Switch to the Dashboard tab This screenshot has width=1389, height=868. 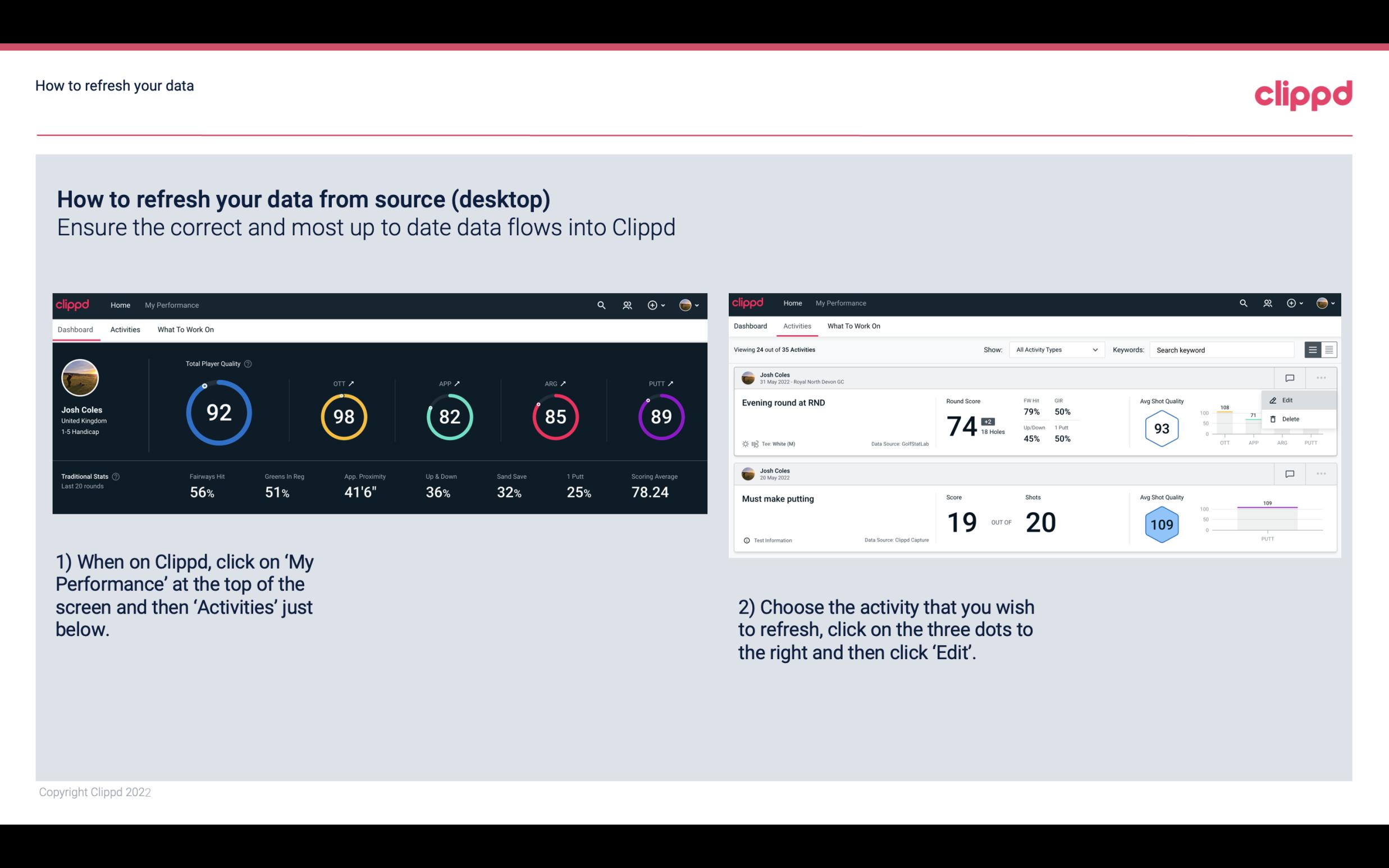[750, 326]
